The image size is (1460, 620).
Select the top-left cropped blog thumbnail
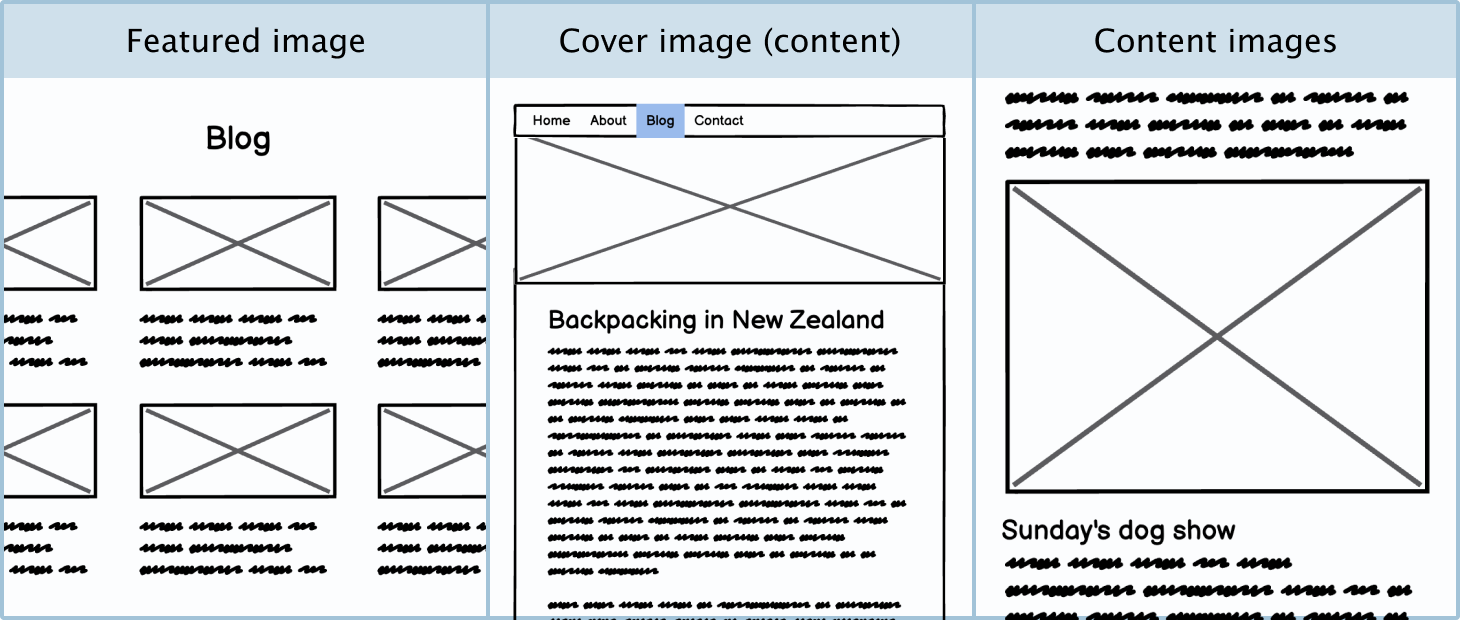point(50,243)
